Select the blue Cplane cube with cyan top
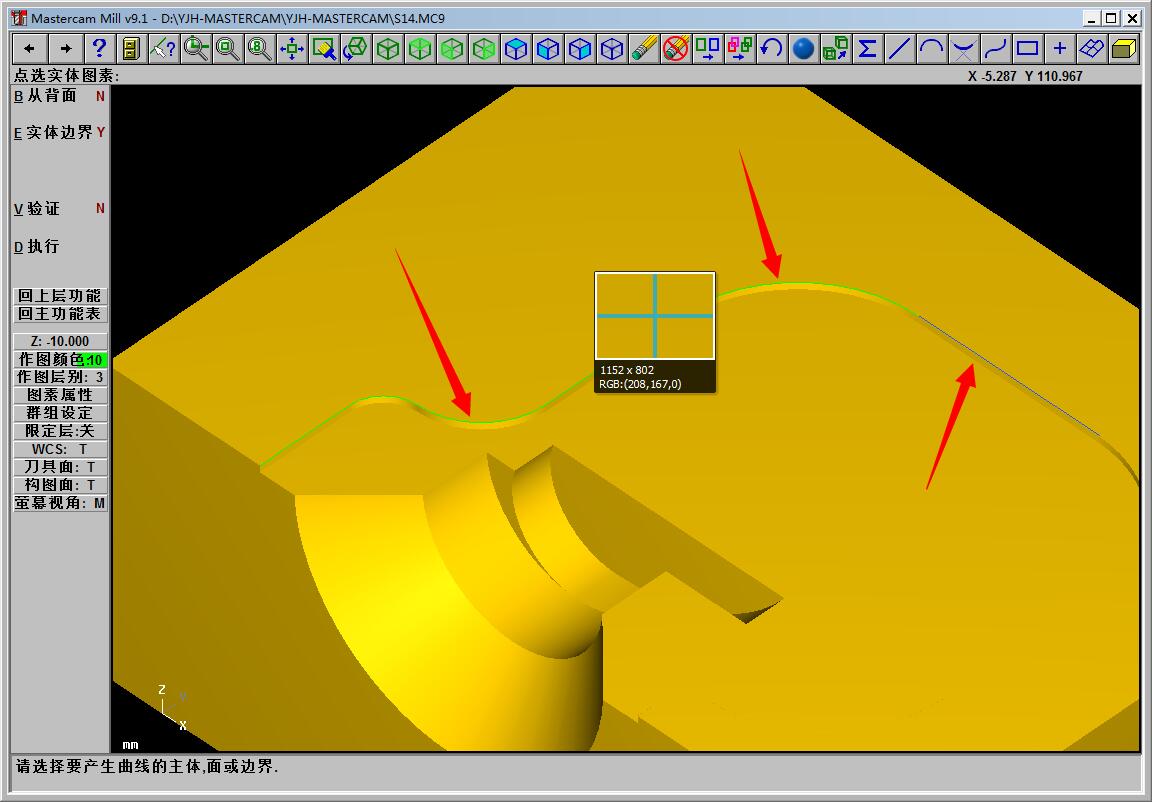The image size is (1152, 802). [x=516, y=48]
